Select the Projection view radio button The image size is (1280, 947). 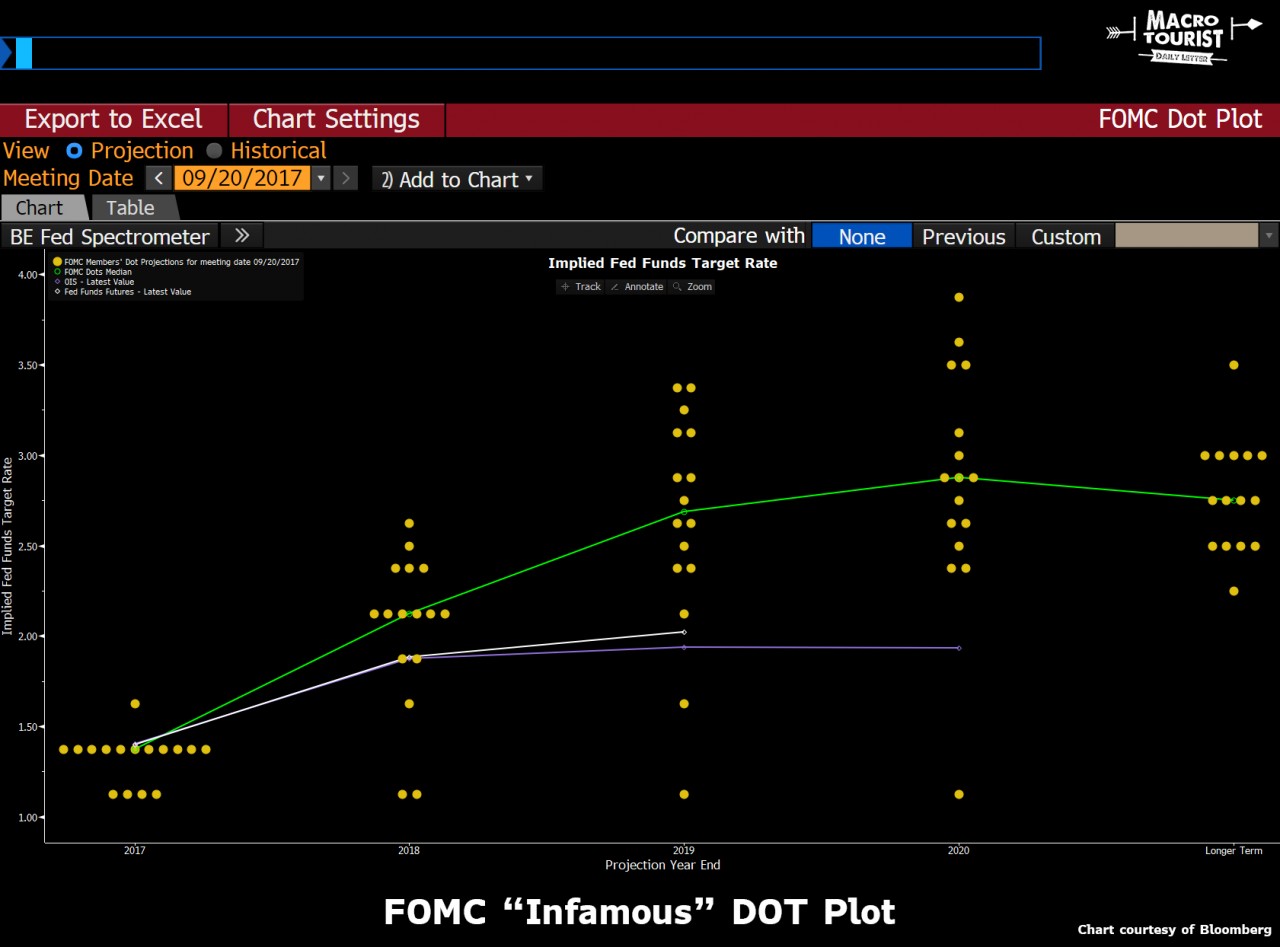coord(74,151)
